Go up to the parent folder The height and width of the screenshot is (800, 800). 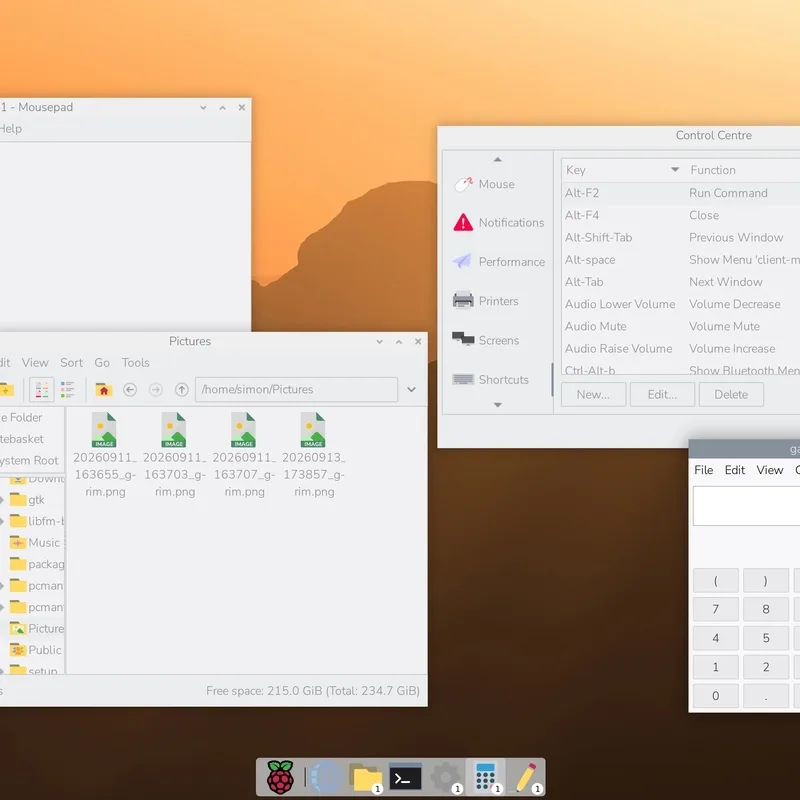[x=182, y=390]
